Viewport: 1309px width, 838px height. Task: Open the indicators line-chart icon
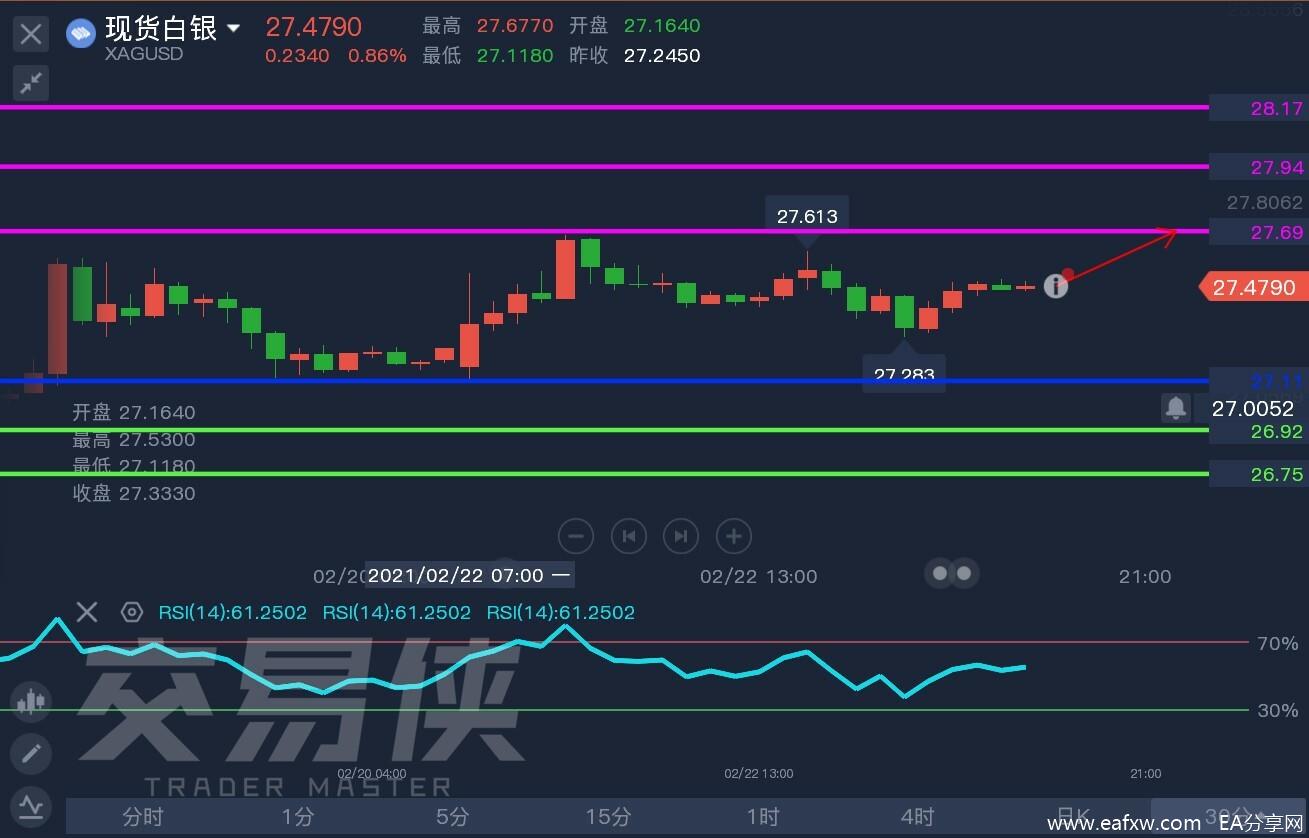(31, 805)
